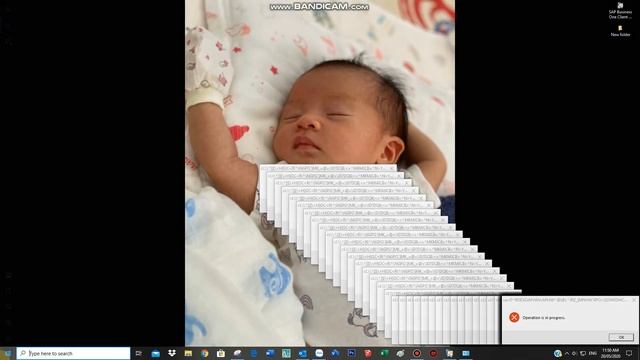Open Microsoft Store from the taskbar
The image size is (640, 360).
pyautogui.click(x=221, y=353)
